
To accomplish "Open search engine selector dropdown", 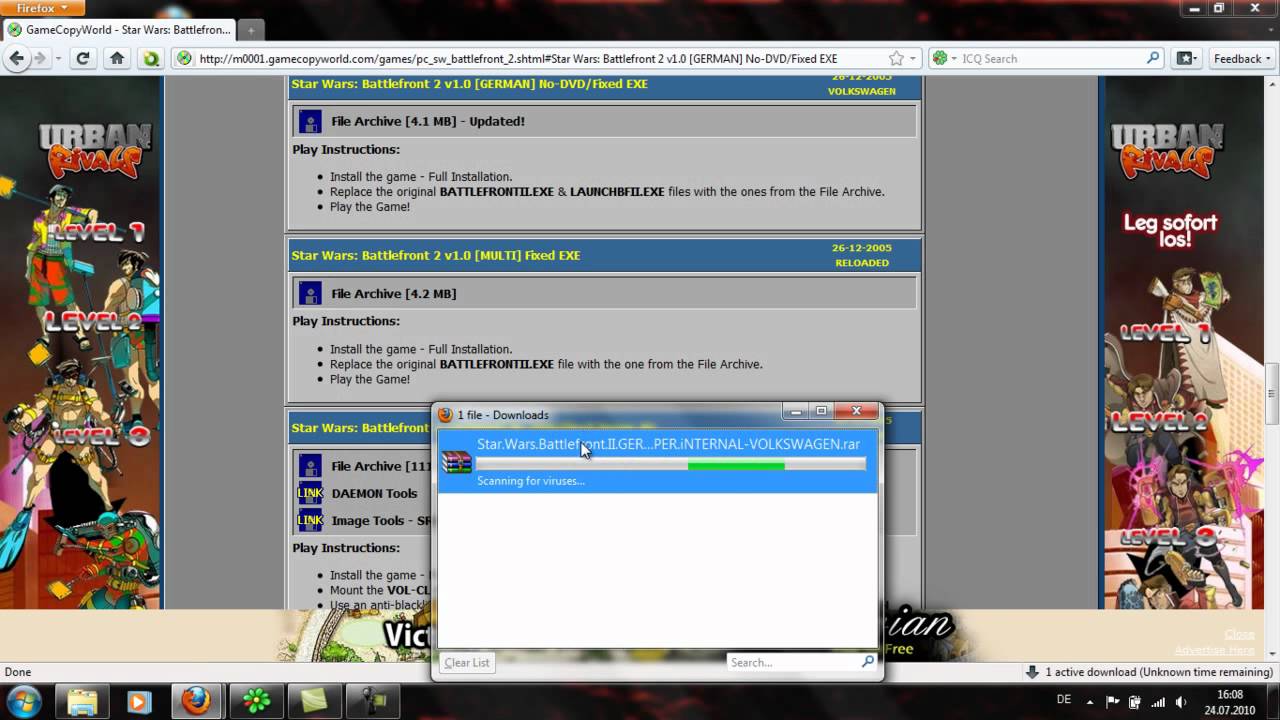I will click(943, 58).
